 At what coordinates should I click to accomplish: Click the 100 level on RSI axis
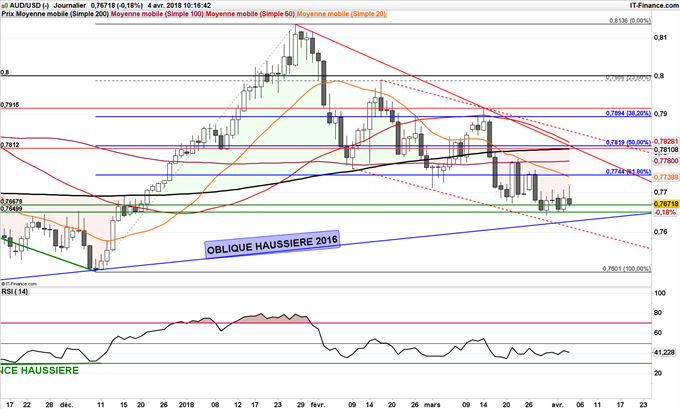[660, 293]
